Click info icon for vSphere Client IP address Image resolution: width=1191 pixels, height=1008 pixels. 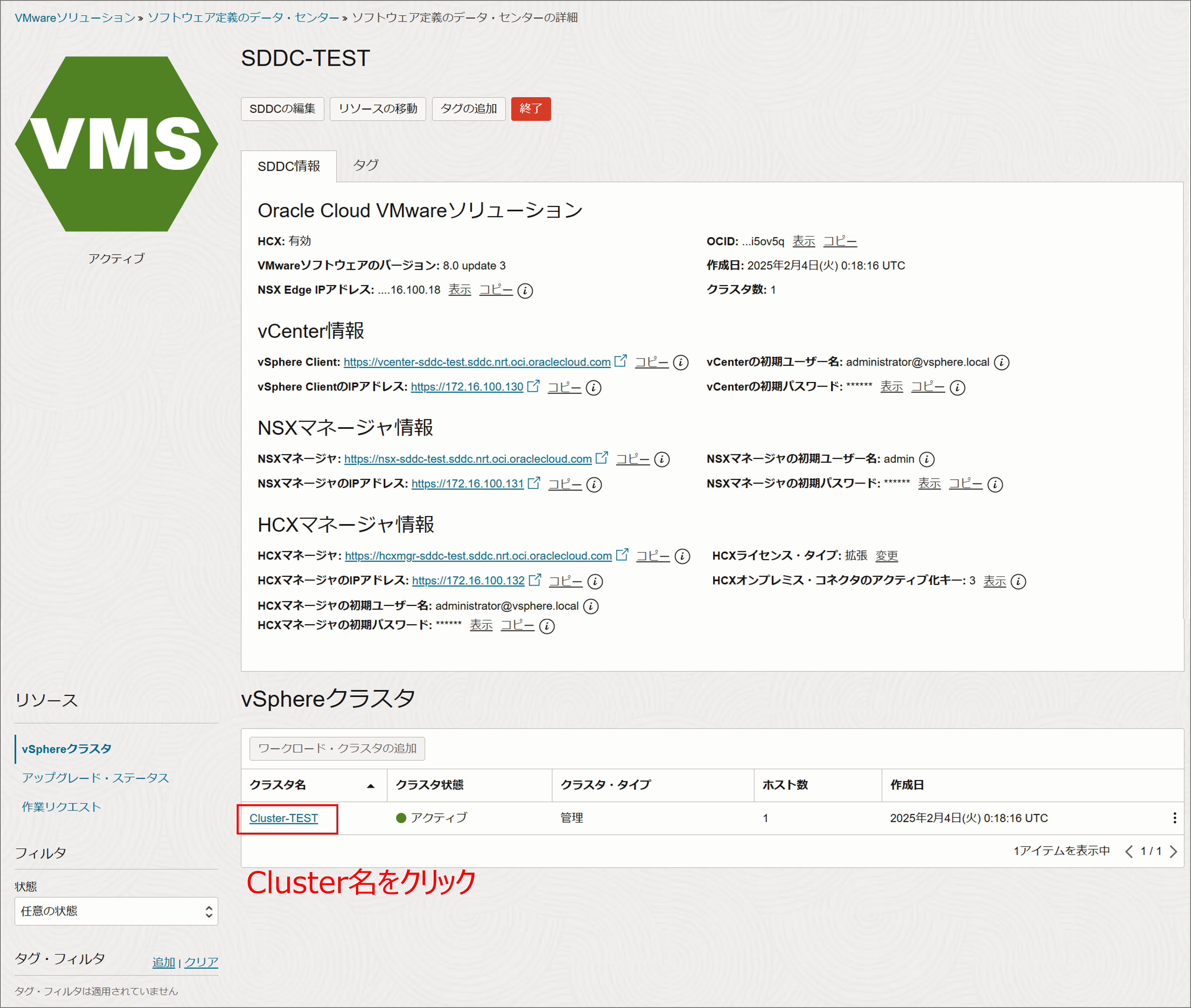pyautogui.click(x=594, y=388)
